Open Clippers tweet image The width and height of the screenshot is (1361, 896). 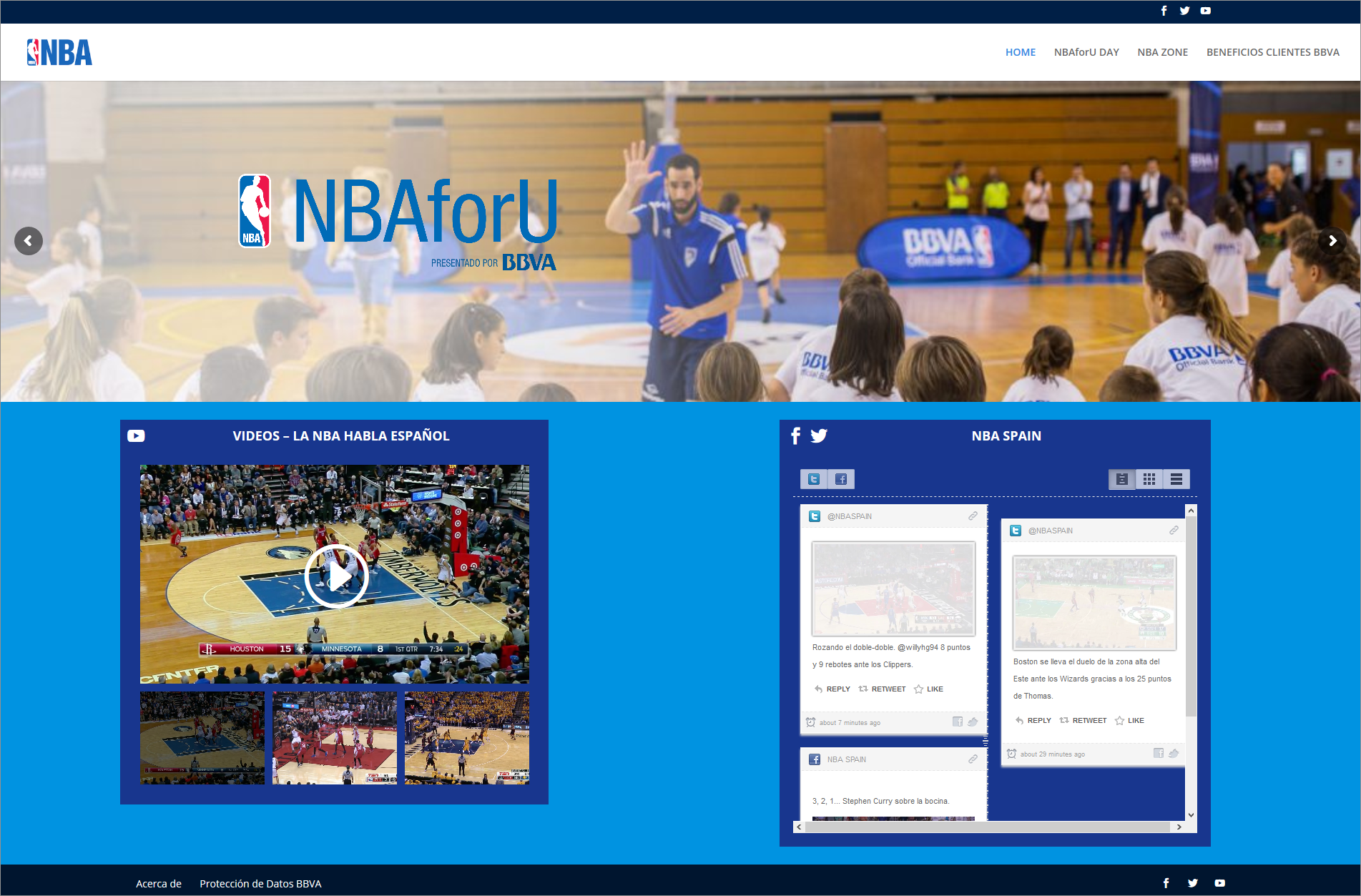(x=893, y=589)
